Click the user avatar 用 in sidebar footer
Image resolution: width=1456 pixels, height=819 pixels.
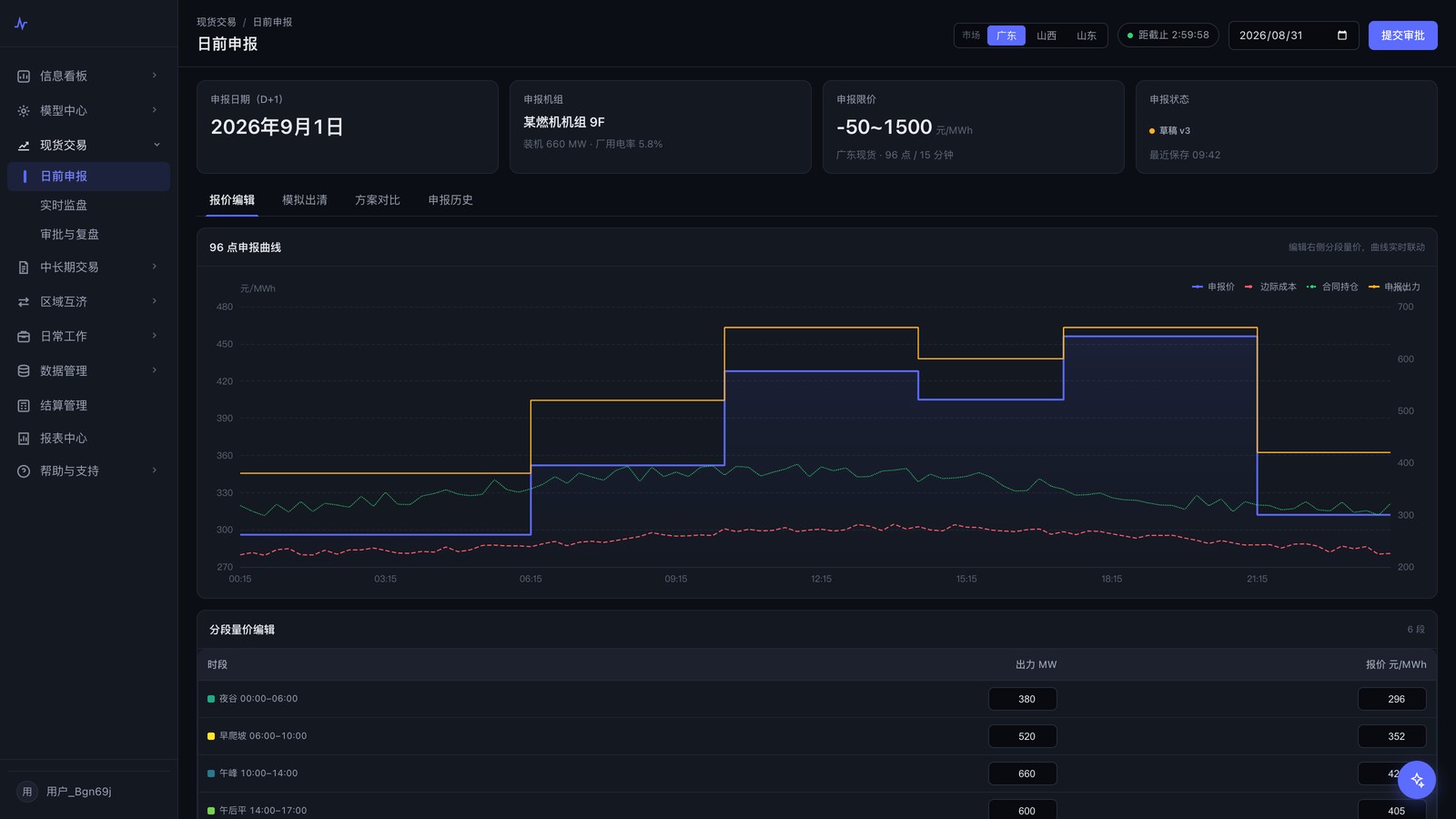click(27, 792)
